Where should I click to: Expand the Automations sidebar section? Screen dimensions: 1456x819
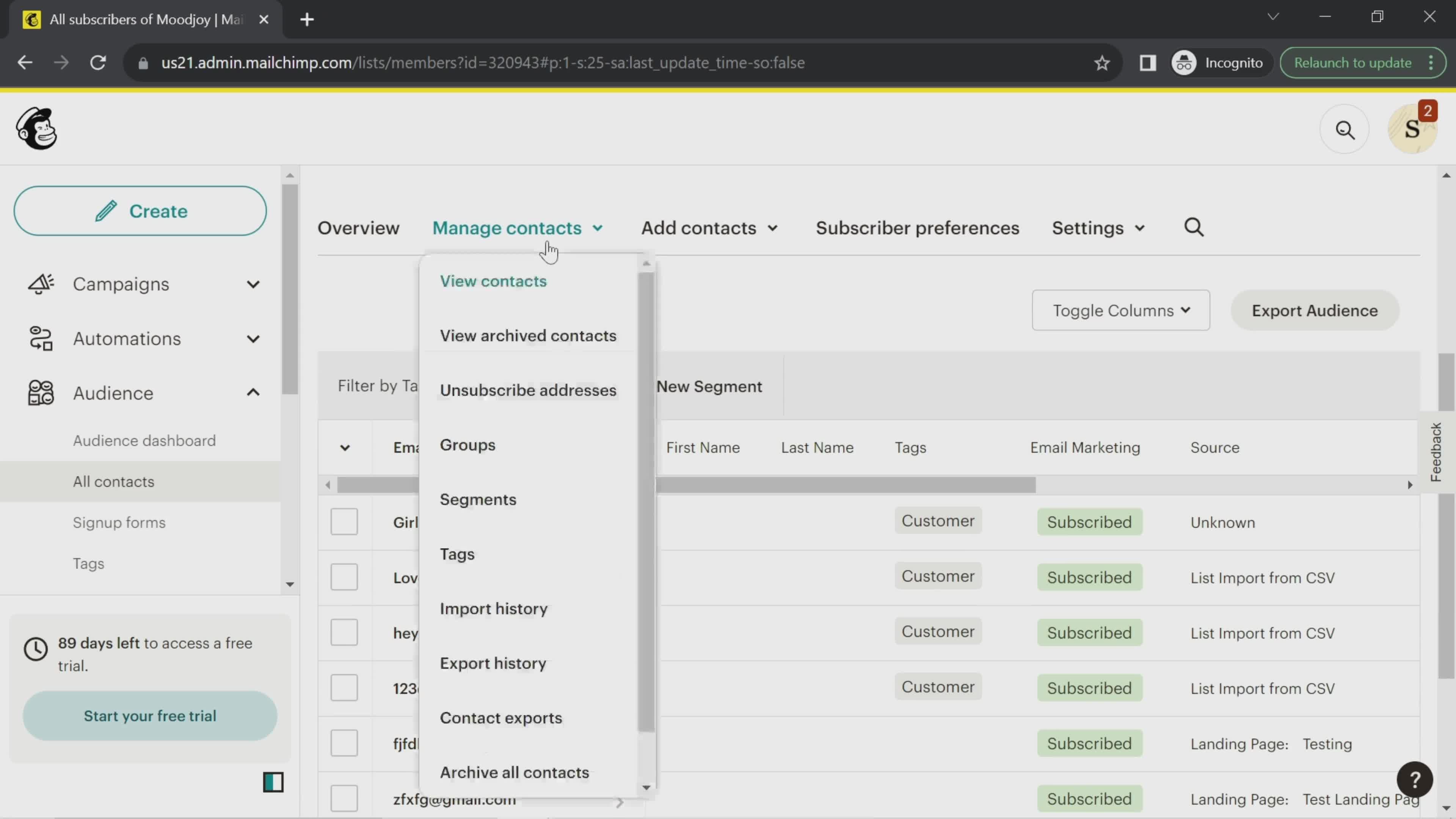(253, 339)
